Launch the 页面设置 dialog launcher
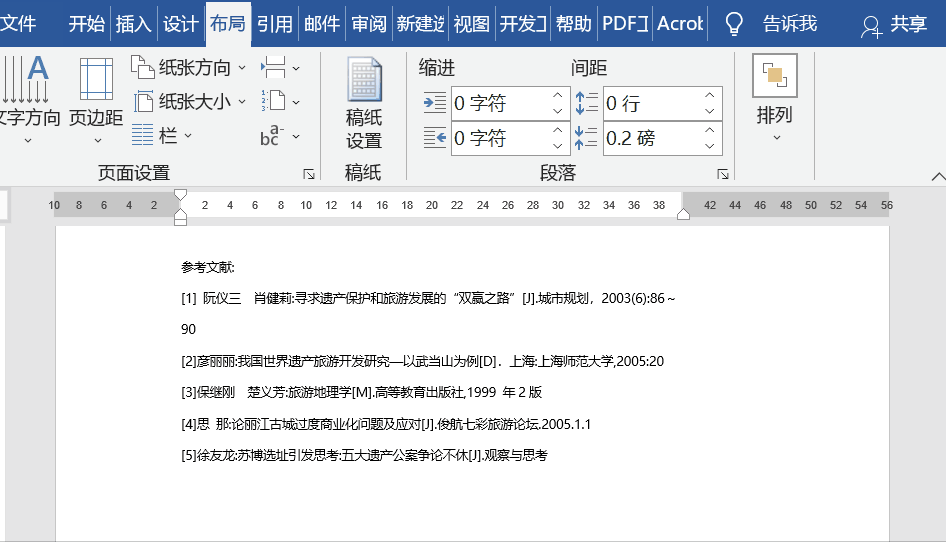Image resolution: width=946 pixels, height=542 pixels. (x=309, y=174)
